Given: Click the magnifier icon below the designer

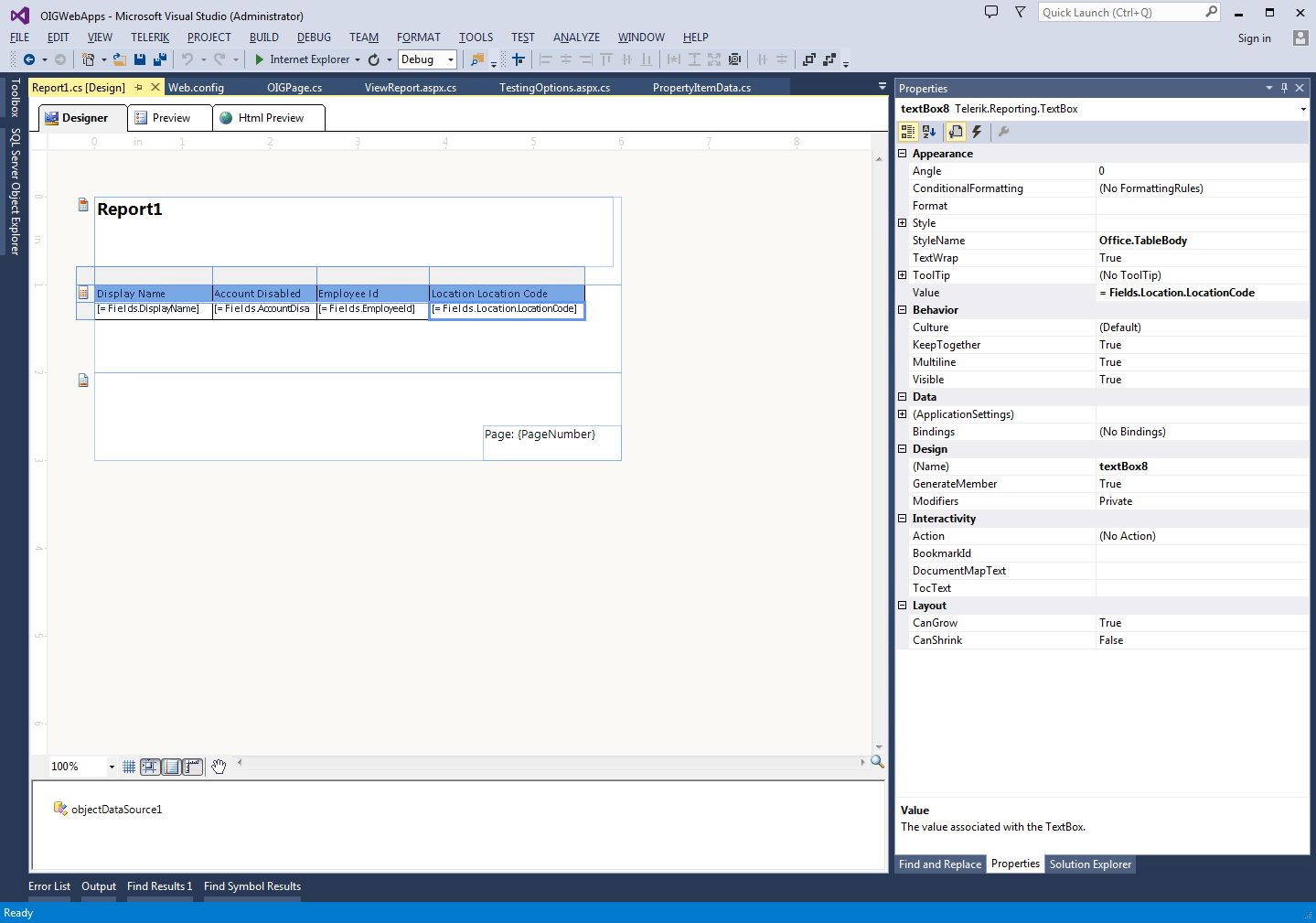Looking at the screenshot, I should 877,762.
